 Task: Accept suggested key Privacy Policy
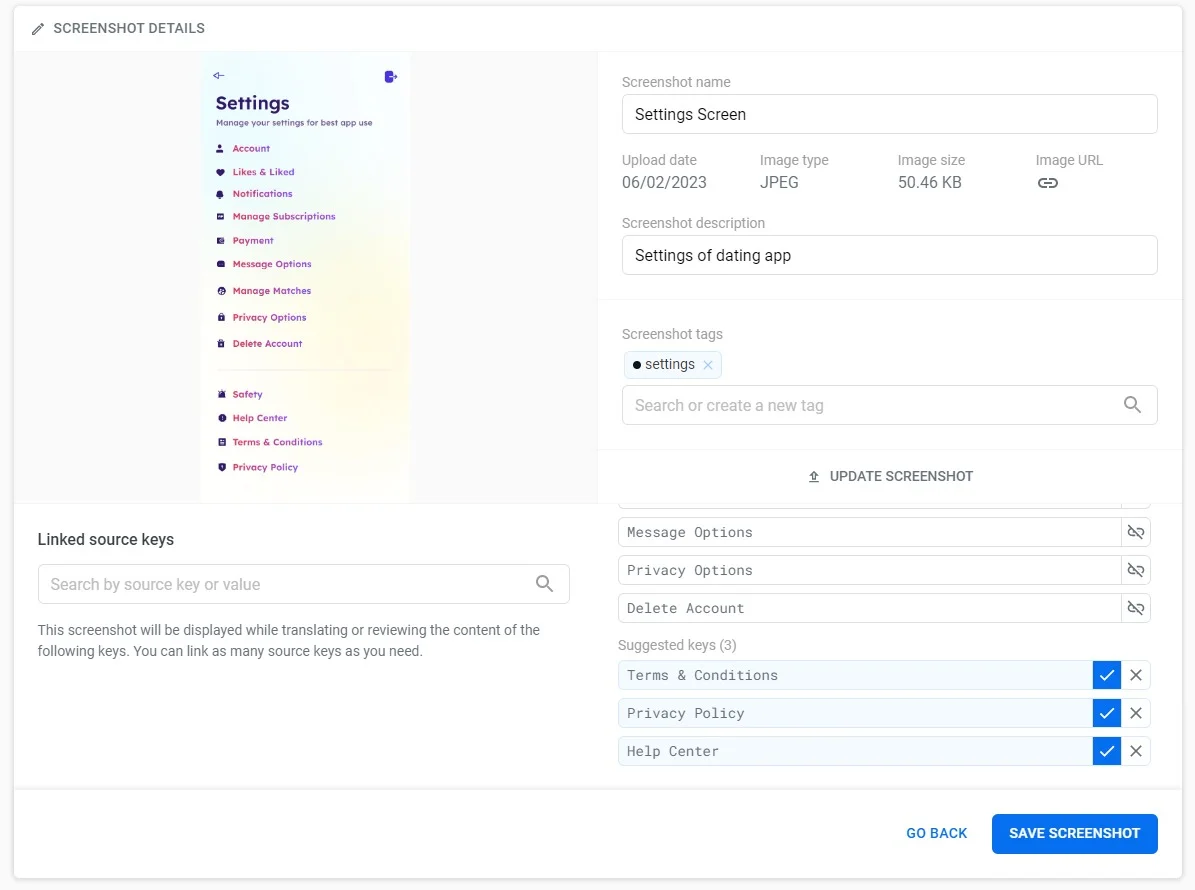(x=1106, y=713)
